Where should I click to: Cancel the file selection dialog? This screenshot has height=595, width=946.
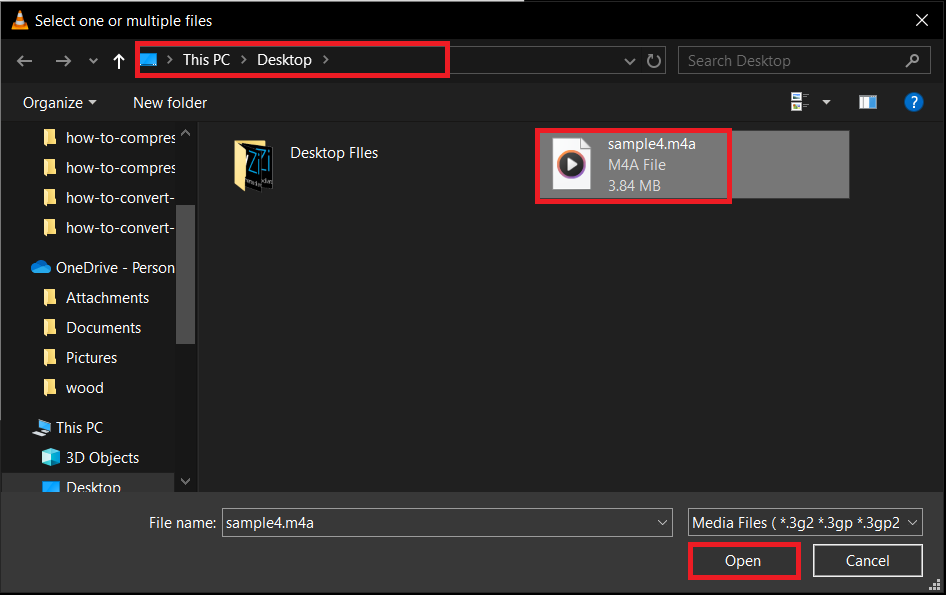[x=867, y=560]
